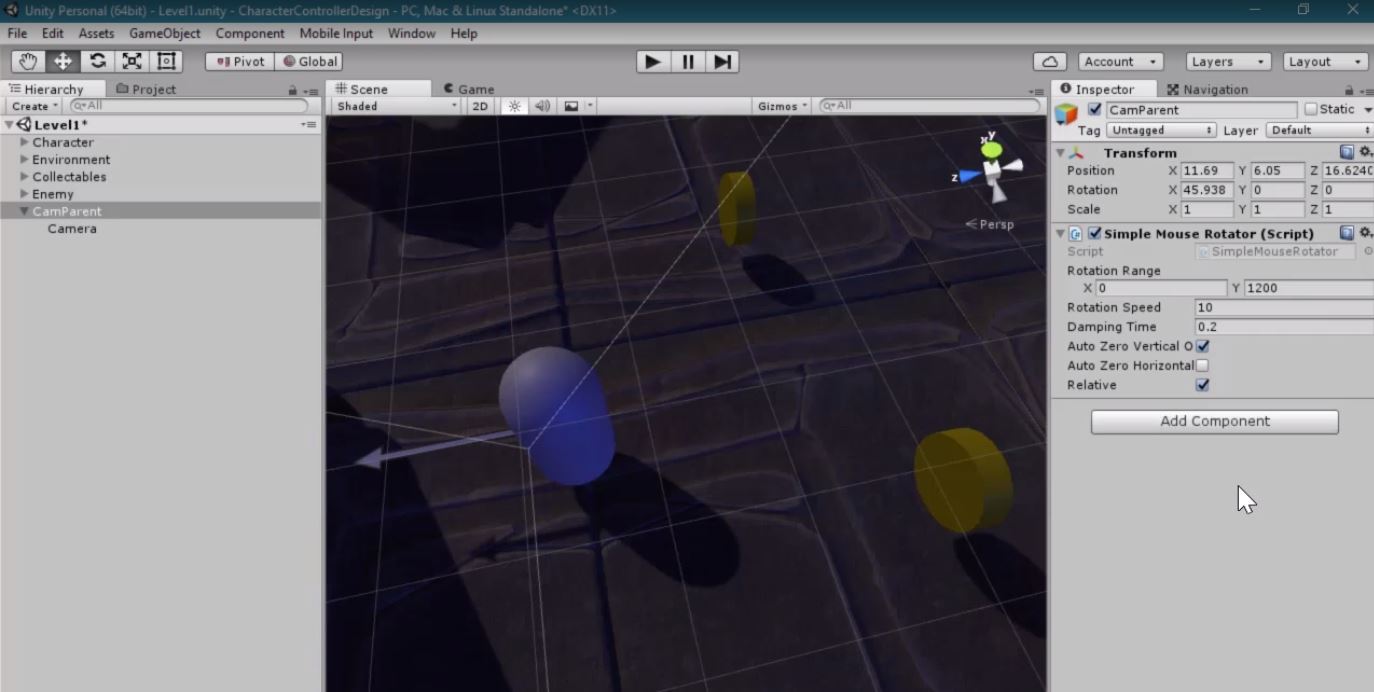Select the Rotate tool
1374x692 pixels.
click(97, 61)
